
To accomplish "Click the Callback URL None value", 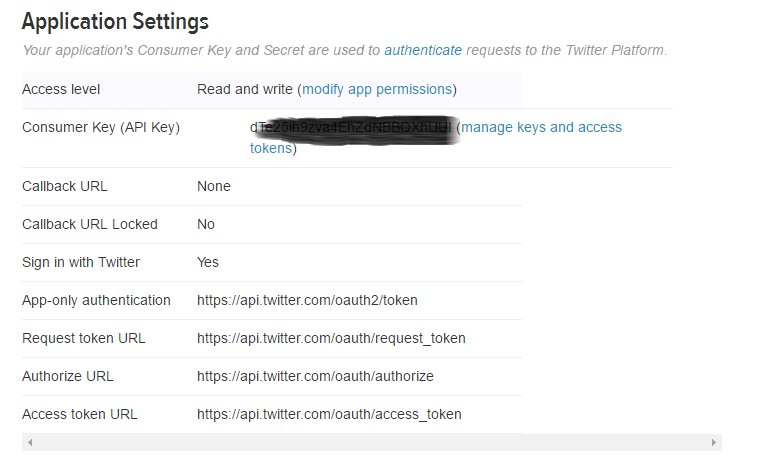I will (214, 187).
